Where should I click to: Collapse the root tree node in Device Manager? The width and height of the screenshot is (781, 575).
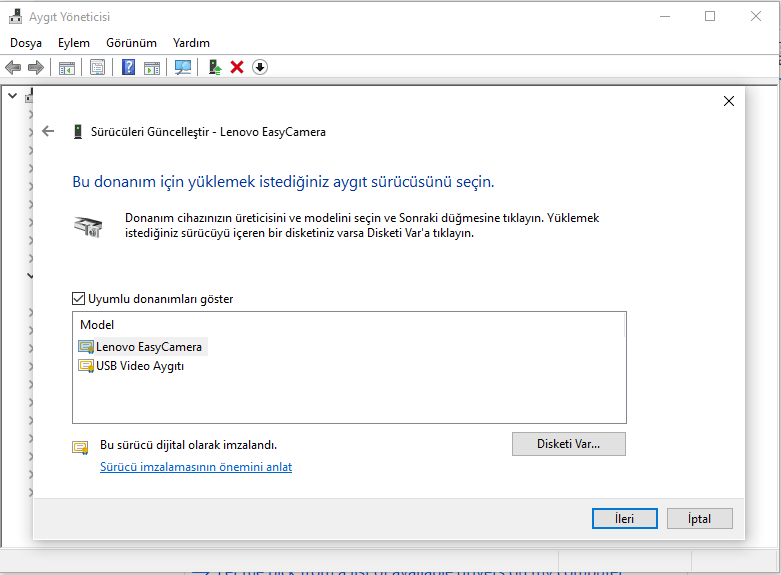pos(12,95)
